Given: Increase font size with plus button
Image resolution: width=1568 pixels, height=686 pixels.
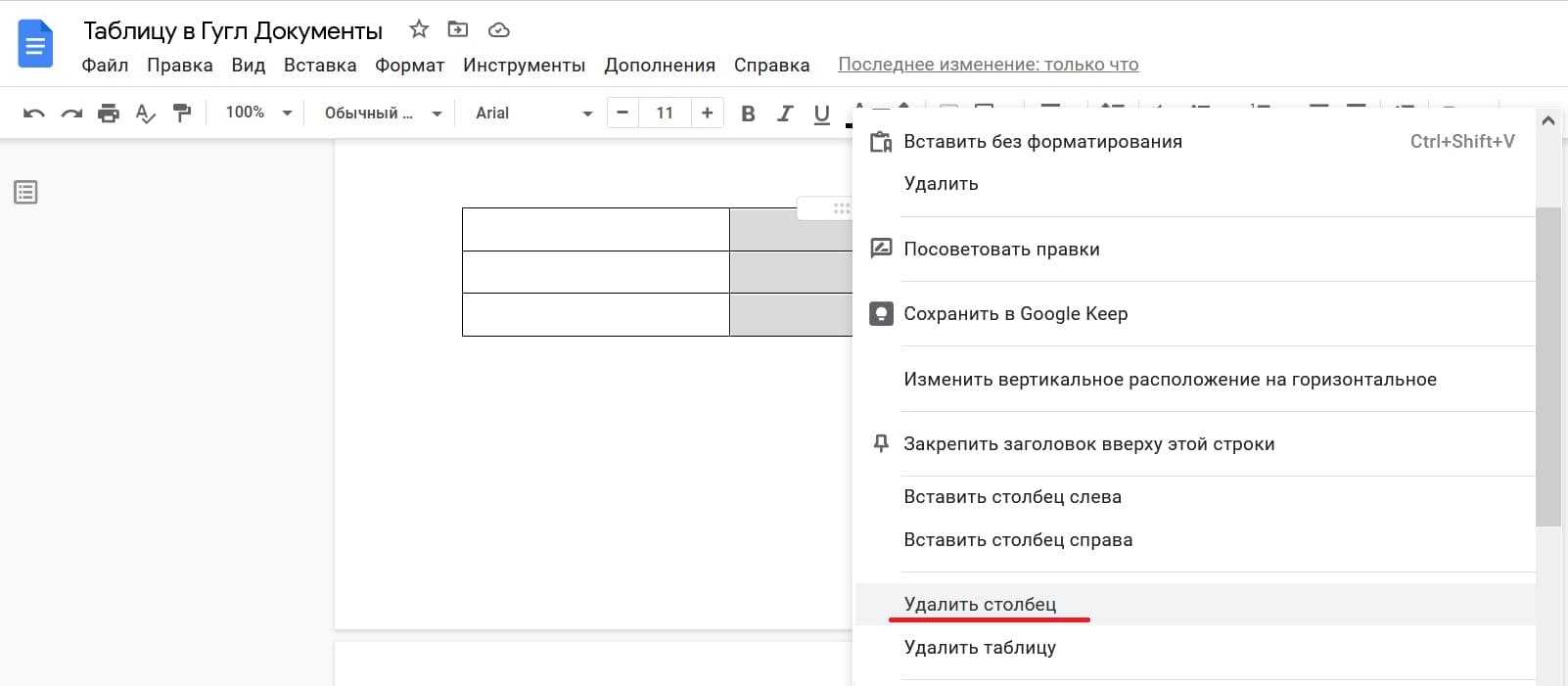Looking at the screenshot, I should 707,113.
